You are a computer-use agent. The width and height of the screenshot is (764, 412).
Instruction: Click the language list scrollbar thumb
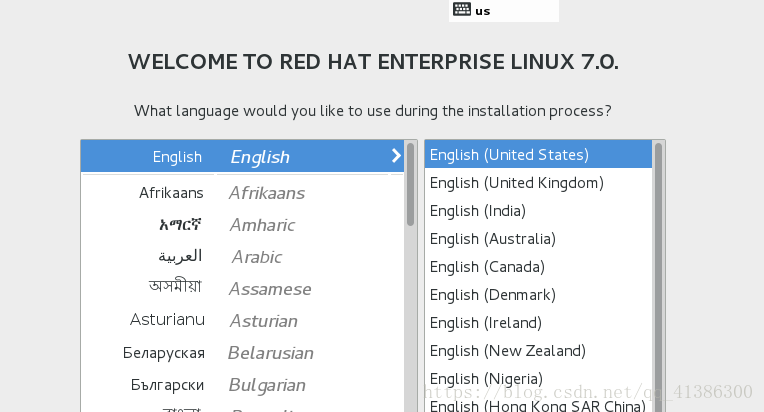[x=410, y=184]
